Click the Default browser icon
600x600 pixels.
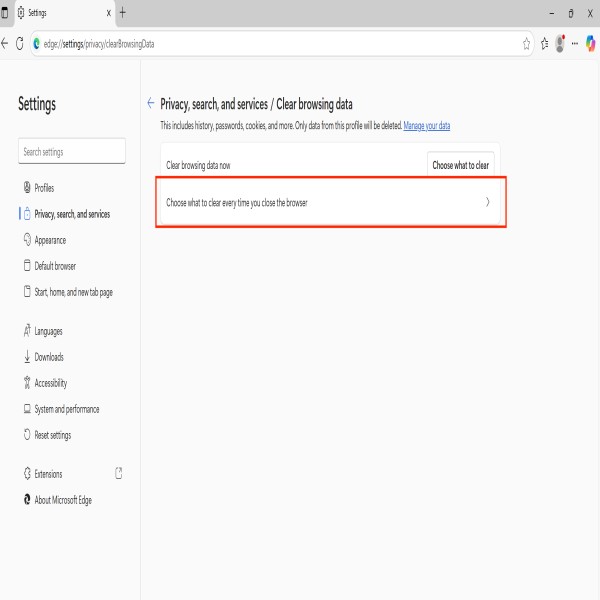pos(26,266)
